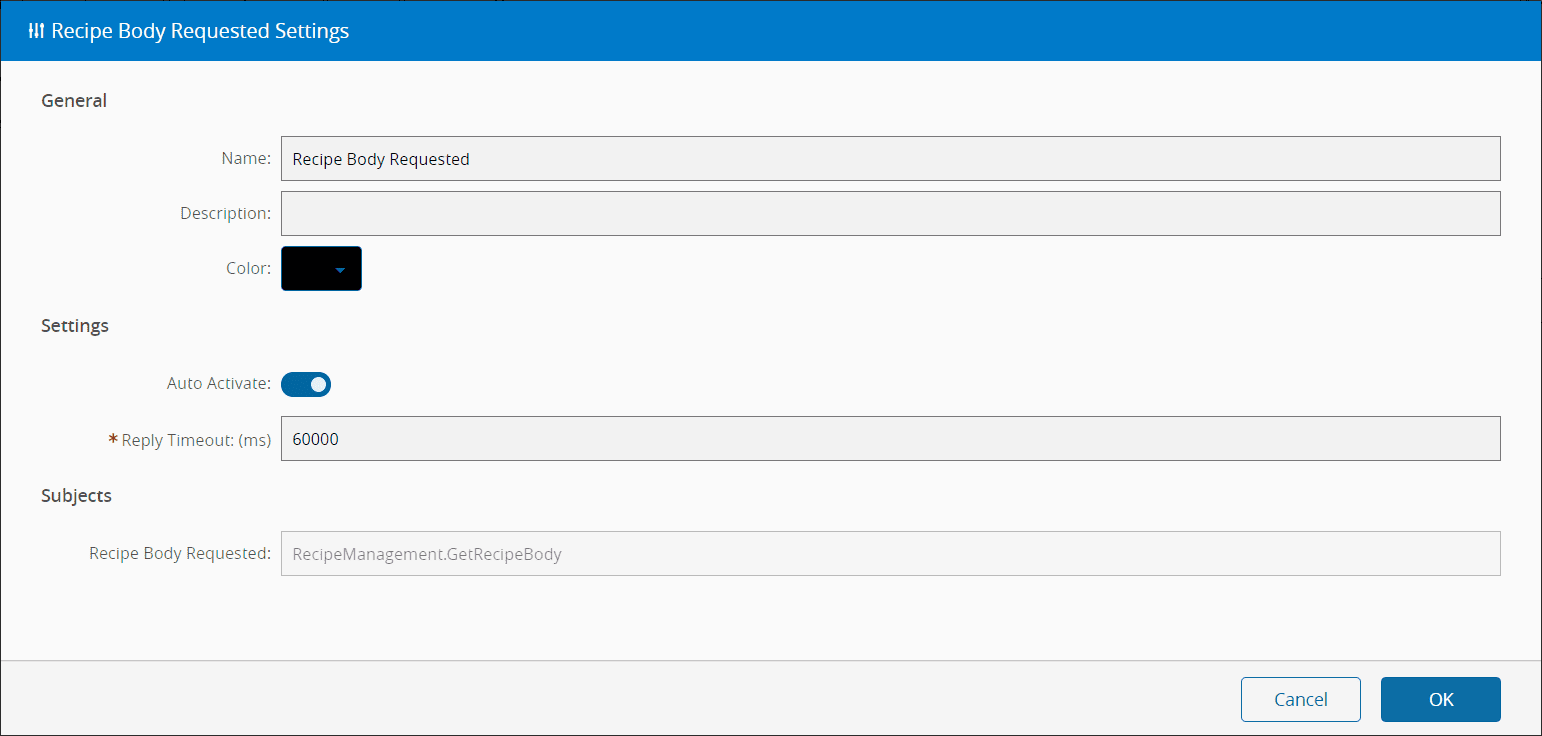The height and width of the screenshot is (736, 1542).
Task: Click the Name field label
Action: [x=246, y=159]
